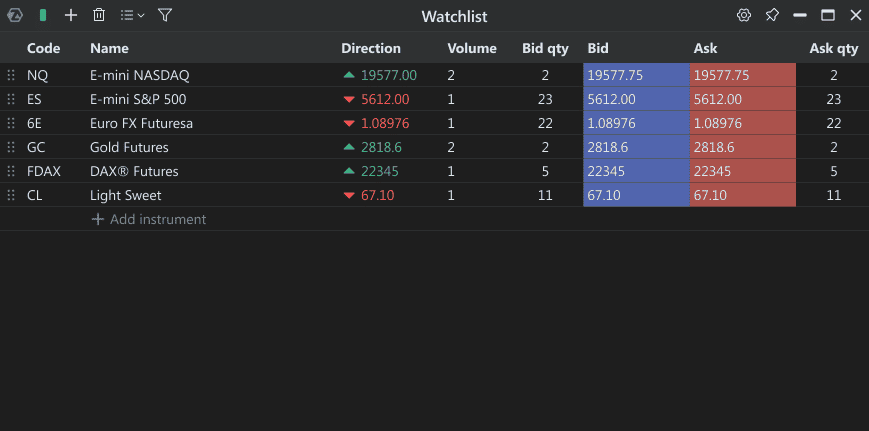Screen dimensions: 869x431
Task: Select the E-mini S&P 500 row
Action: click(138, 99)
